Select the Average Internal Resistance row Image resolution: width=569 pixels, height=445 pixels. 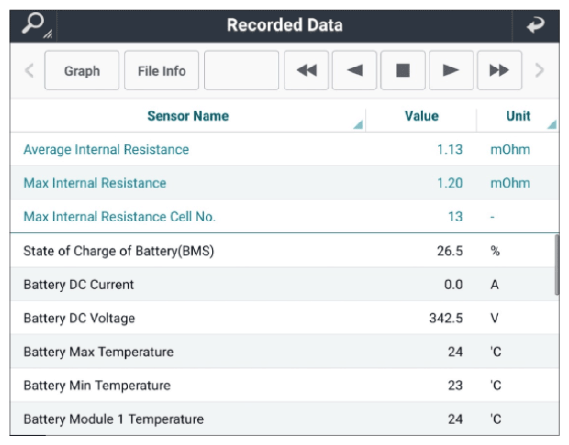point(285,149)
